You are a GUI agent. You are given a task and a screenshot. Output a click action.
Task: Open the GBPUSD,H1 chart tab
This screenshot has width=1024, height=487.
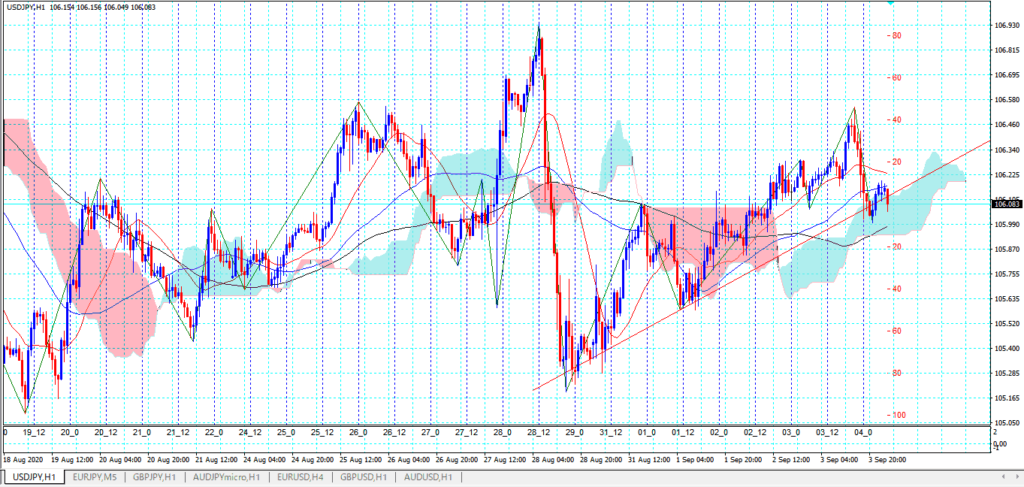pos(365,478)
